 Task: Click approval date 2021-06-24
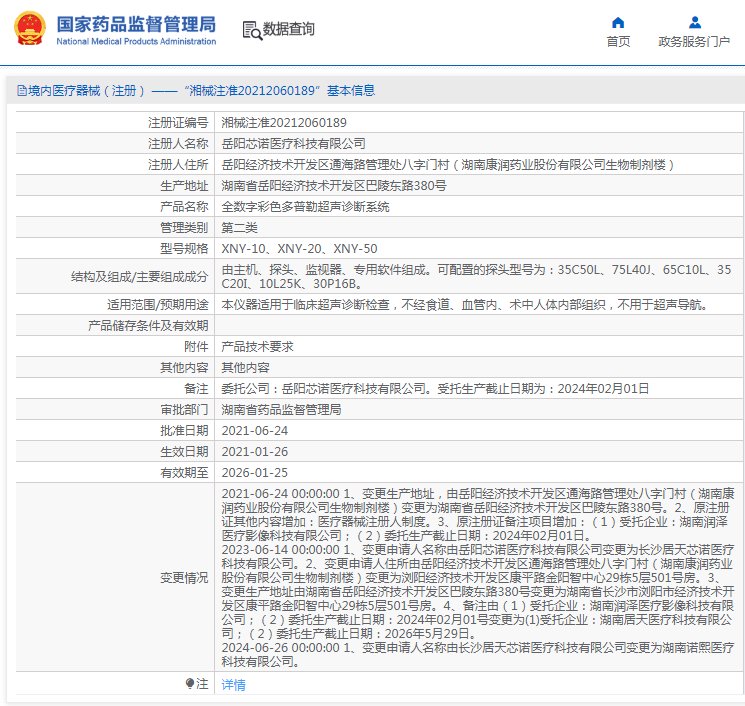click(x=255, y=430)
